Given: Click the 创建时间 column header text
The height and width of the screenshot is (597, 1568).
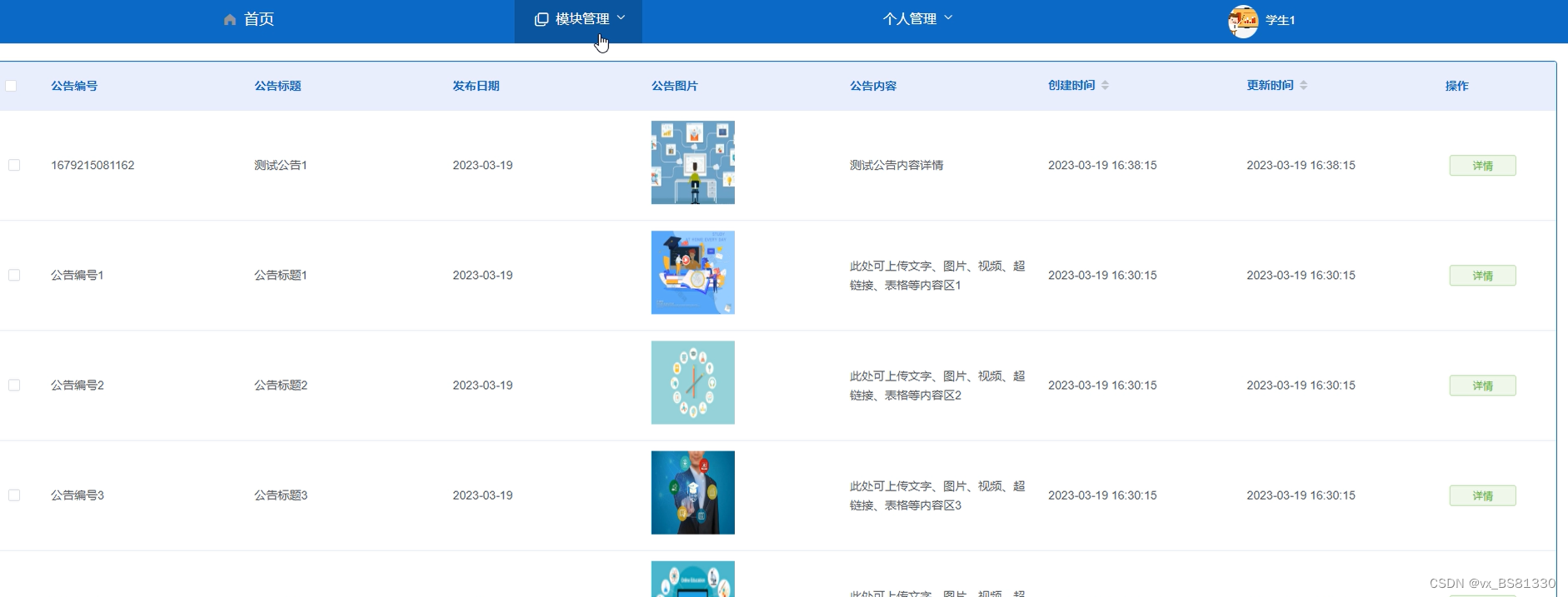Looking at the screenshot, I should click(x=1071, y=85).
